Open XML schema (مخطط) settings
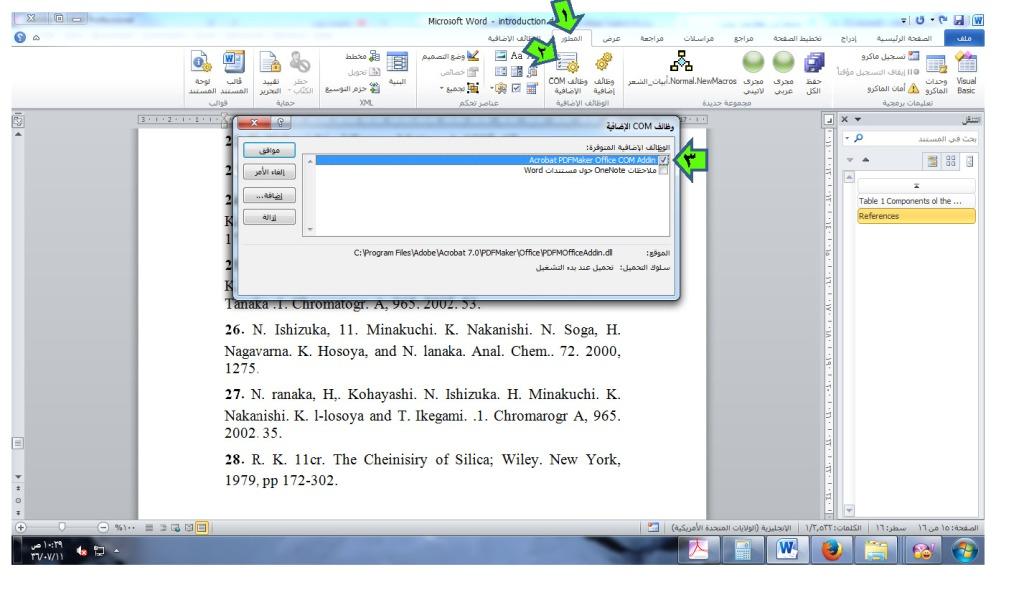 point(363,57)
